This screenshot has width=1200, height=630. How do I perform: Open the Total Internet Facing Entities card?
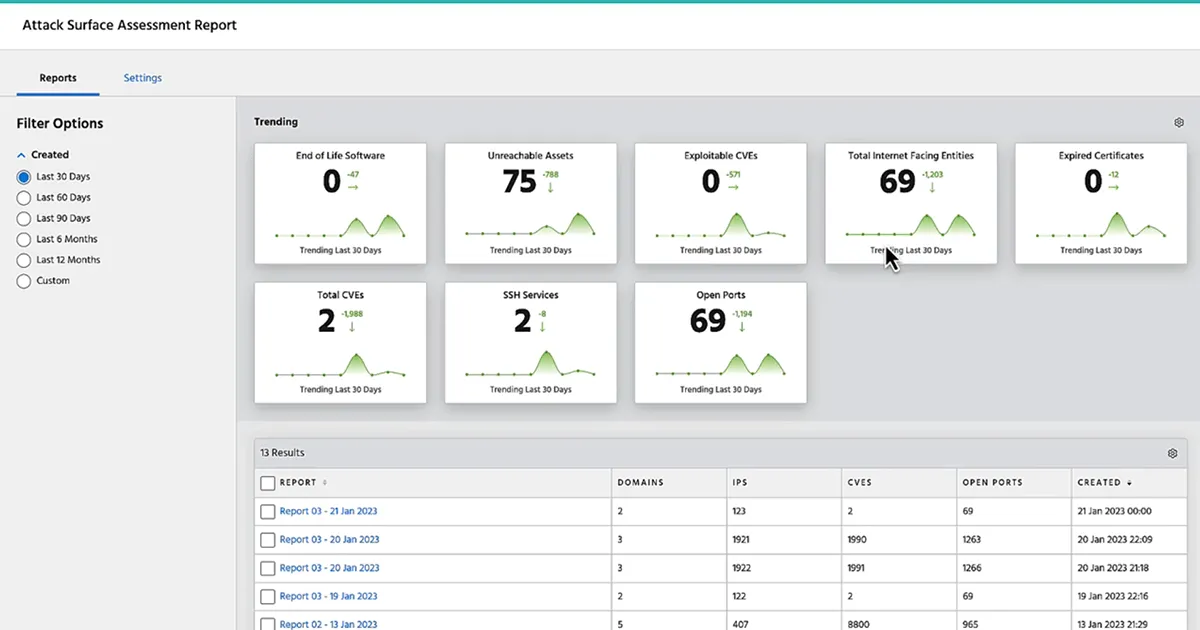coord(910,204)
